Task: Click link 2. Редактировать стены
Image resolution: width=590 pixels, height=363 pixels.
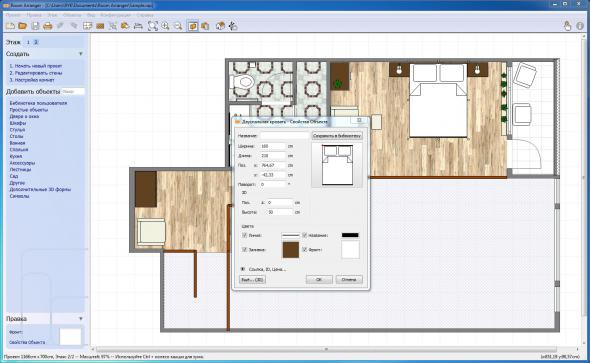Action: click(x=36, y=73)
